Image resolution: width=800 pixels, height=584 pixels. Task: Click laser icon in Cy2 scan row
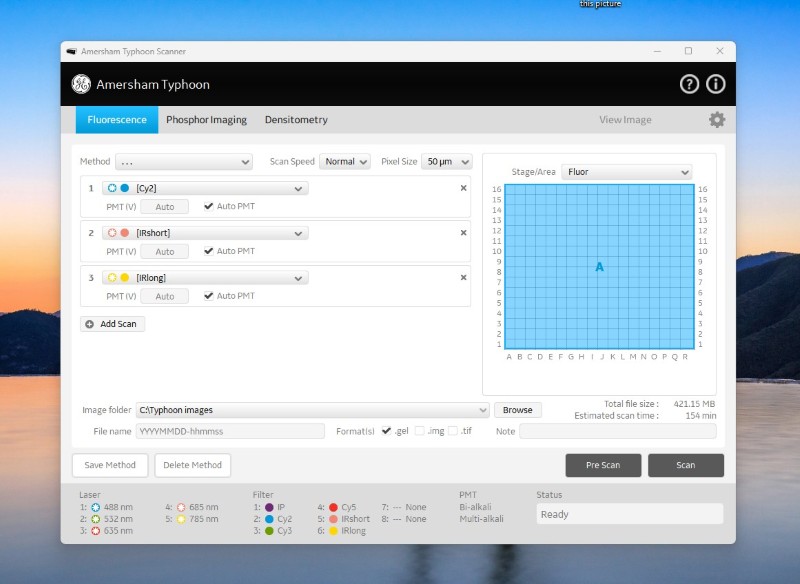[x=112, y=188]
